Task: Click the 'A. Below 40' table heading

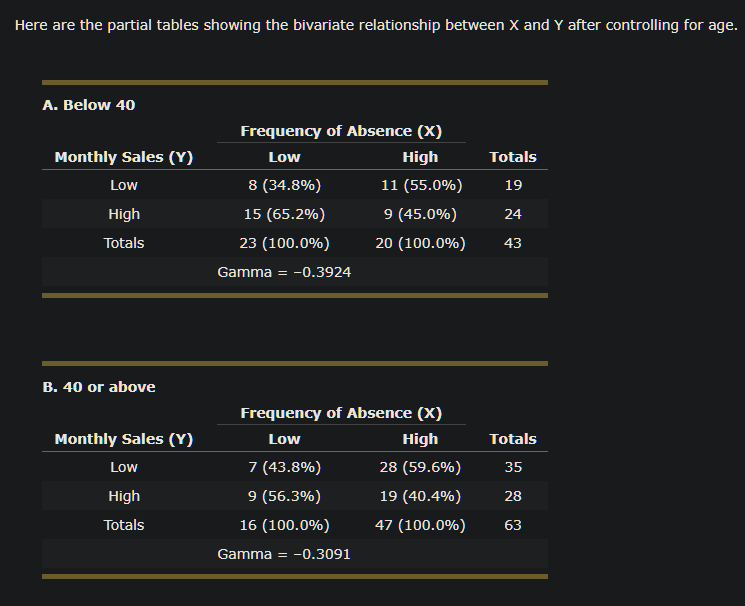Action: pos(89,105)
